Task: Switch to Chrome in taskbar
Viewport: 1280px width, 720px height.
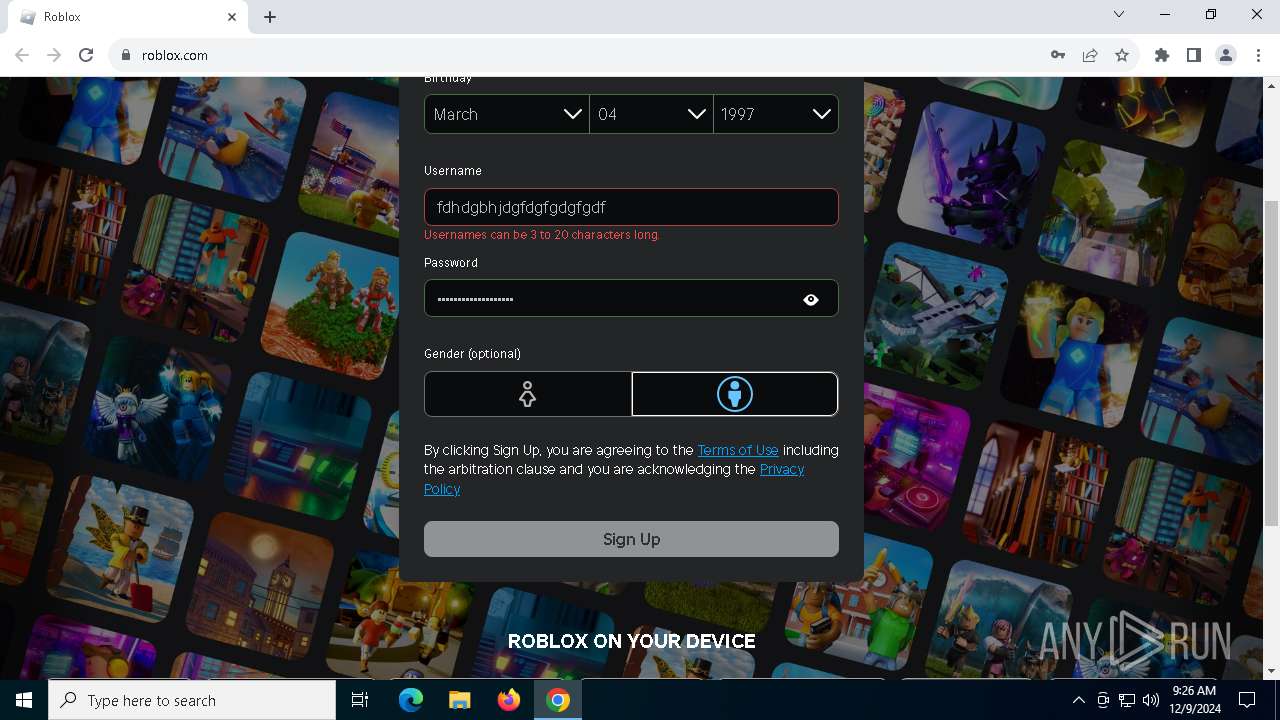Action: pyautogui.click(x=558, y=700)
